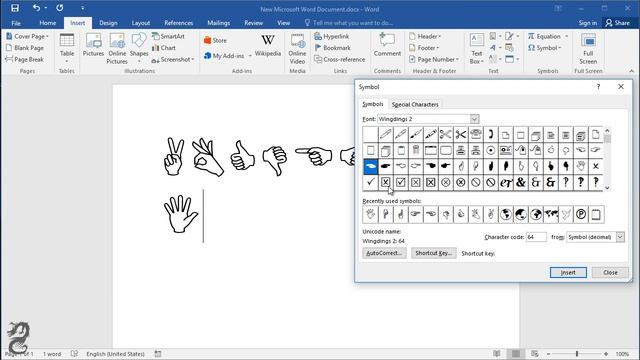
Task: Open the Font combo box dropdown
Action: (x=474, y=119)
